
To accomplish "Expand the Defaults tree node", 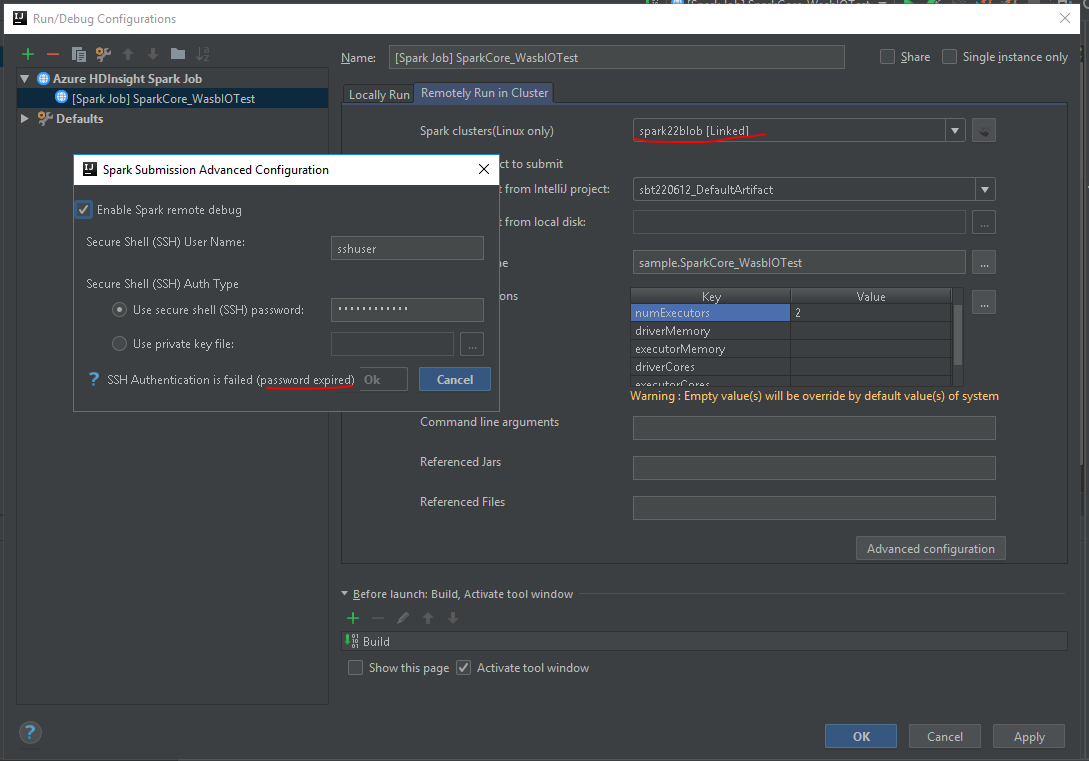I will pos(24,118).
